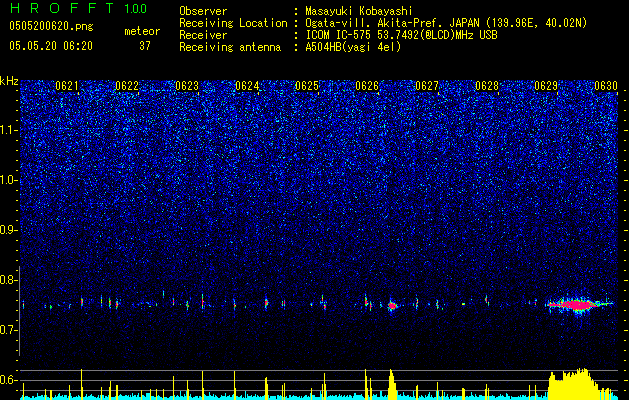Click the kHz axis unit label
The height and width of the screenshot is (400, 629).
pyautogui.click(x=9, y=81)
